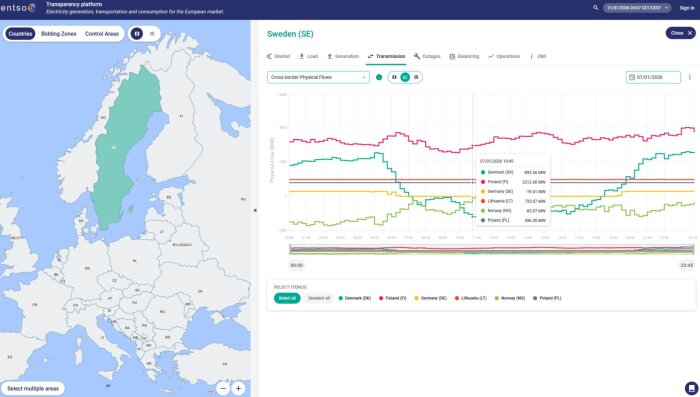Switch to the list view icon beside map toggle
The image size is (700, 397).
coord(152,34)
